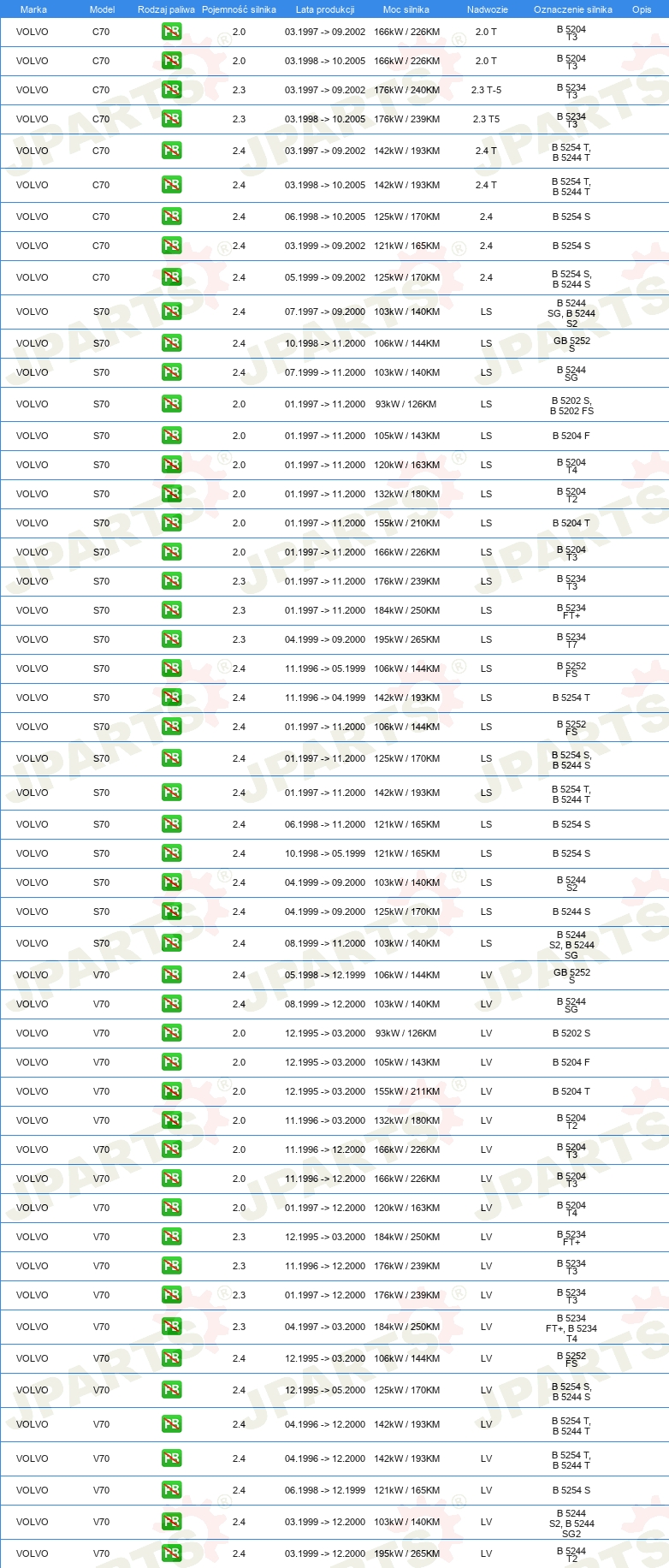Image resolution: width=669 pixels, height=1568 pixels.
Task: Click fuel icon in V70 155kW / 211KM row
Action: tap(172, 1091)
